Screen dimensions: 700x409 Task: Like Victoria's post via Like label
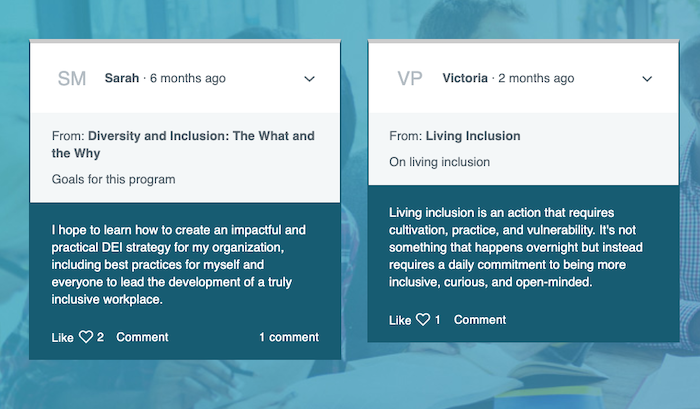(400, 320)
